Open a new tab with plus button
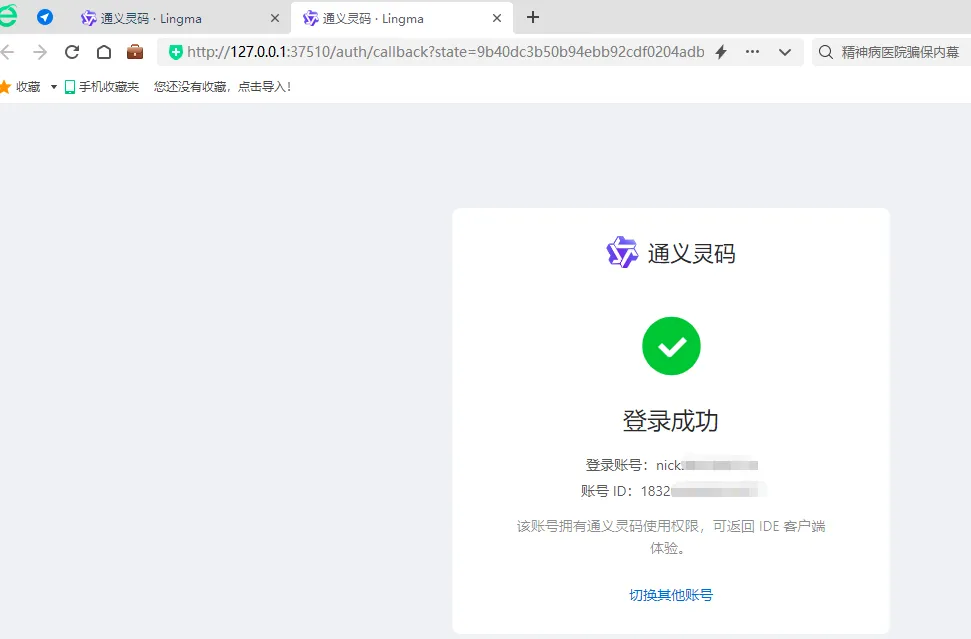The height and width of the screenshot is (639, 971). pos(533,17)
